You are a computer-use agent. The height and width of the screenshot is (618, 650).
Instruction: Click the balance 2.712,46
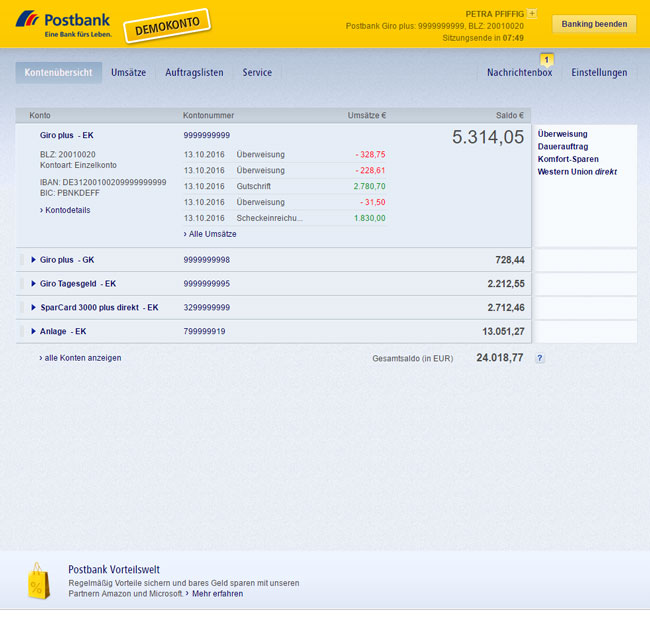[506, 308]
